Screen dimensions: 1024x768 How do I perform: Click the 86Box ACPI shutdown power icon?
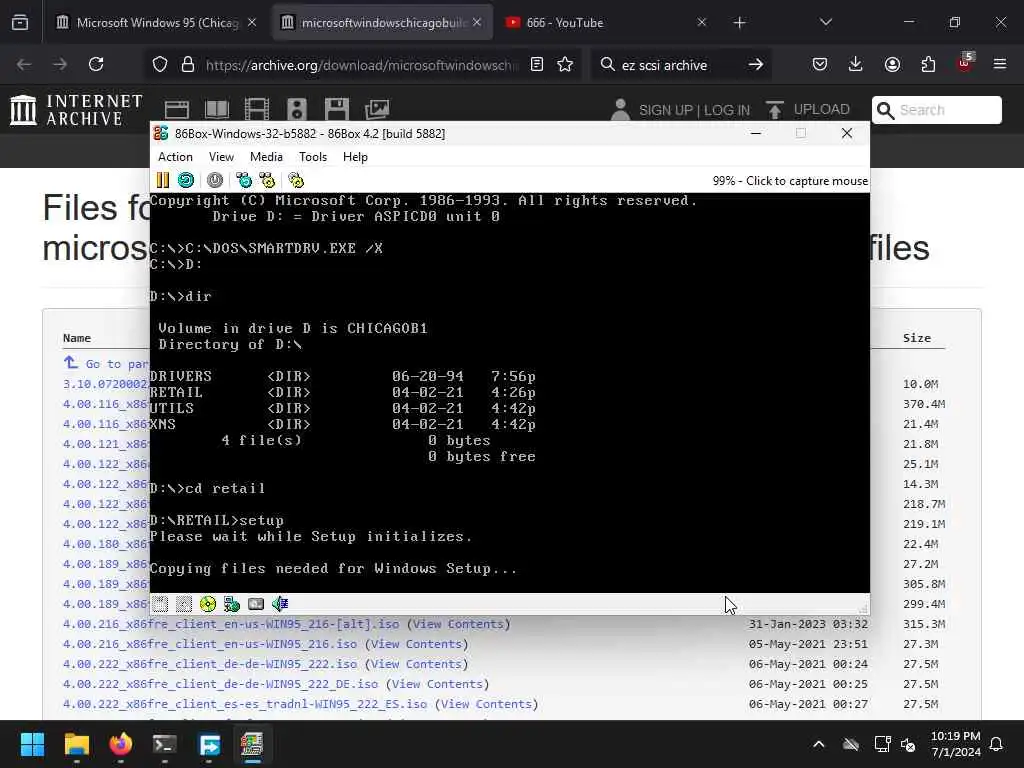(215, 180)
